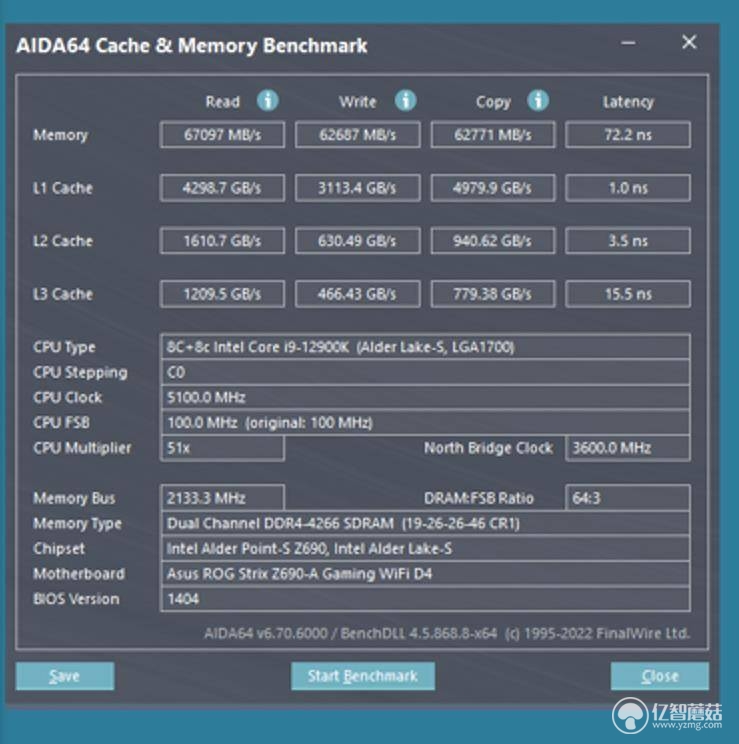Select the Memory read value 67097 MB/s

tap(223, 135)
